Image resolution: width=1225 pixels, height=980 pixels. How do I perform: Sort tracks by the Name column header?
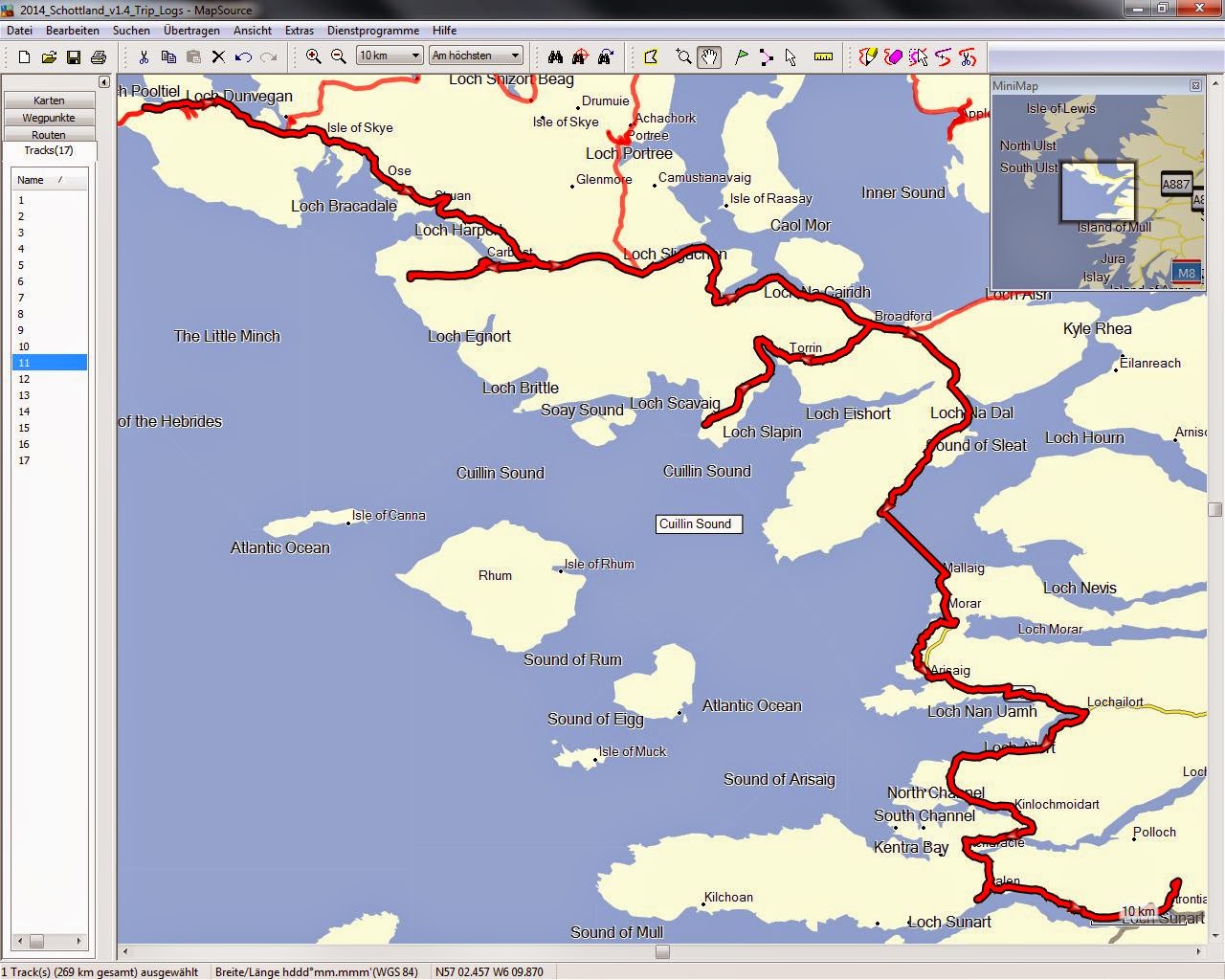(x=50, y=180)
